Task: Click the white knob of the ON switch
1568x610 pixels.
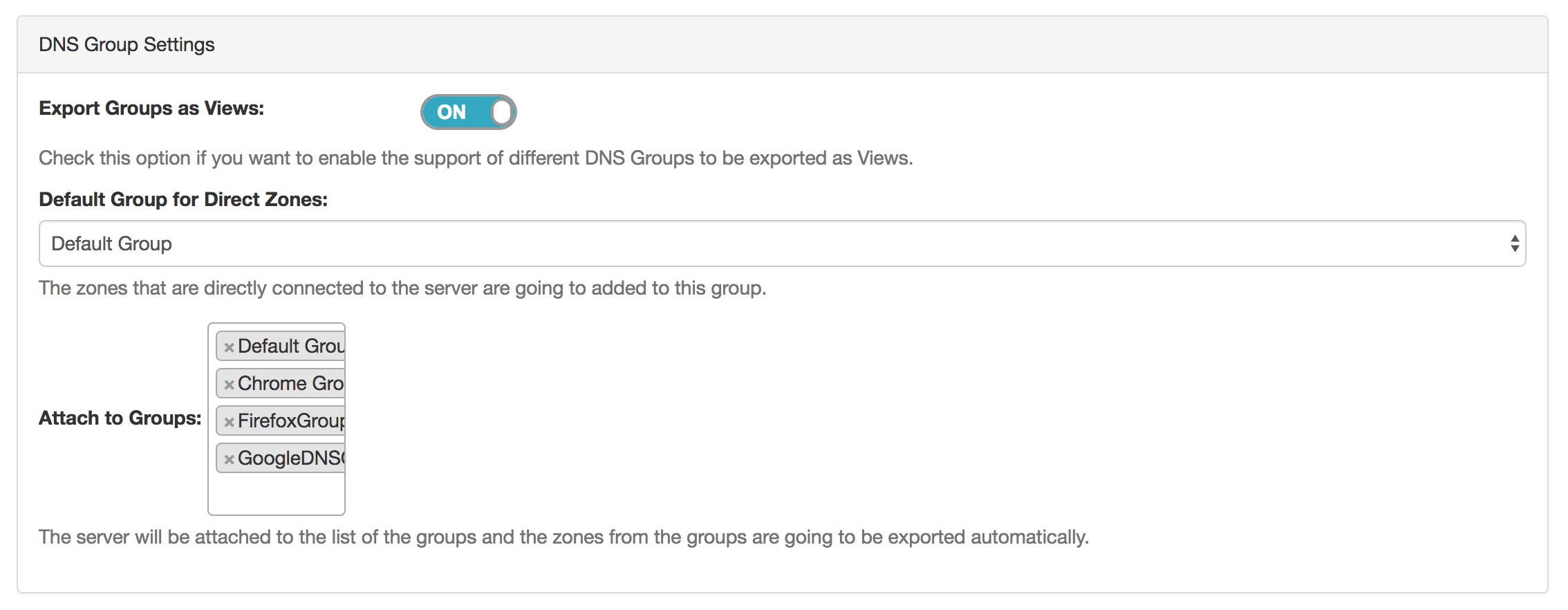Action: tap(503, 112)
